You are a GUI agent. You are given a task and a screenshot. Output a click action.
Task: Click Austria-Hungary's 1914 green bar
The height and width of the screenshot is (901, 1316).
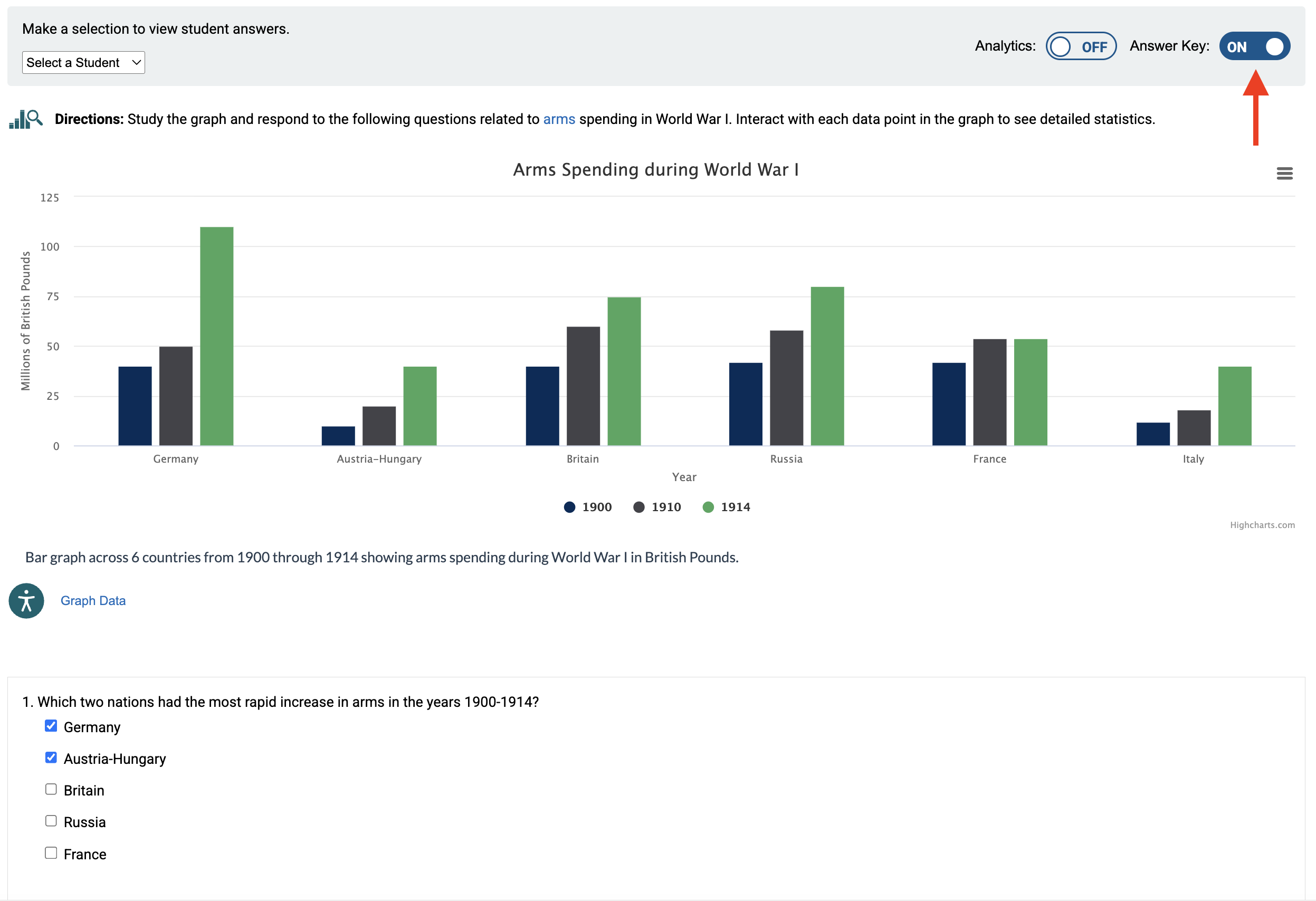click(419, 406)
